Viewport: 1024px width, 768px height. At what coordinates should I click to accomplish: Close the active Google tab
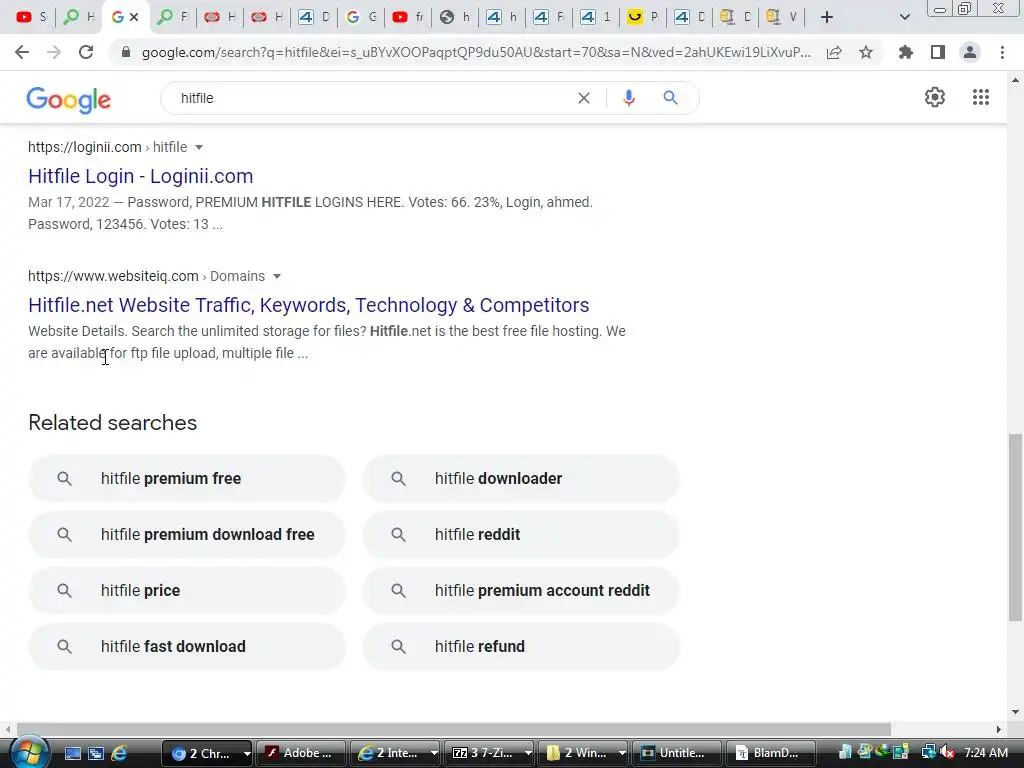click(134, 17)
